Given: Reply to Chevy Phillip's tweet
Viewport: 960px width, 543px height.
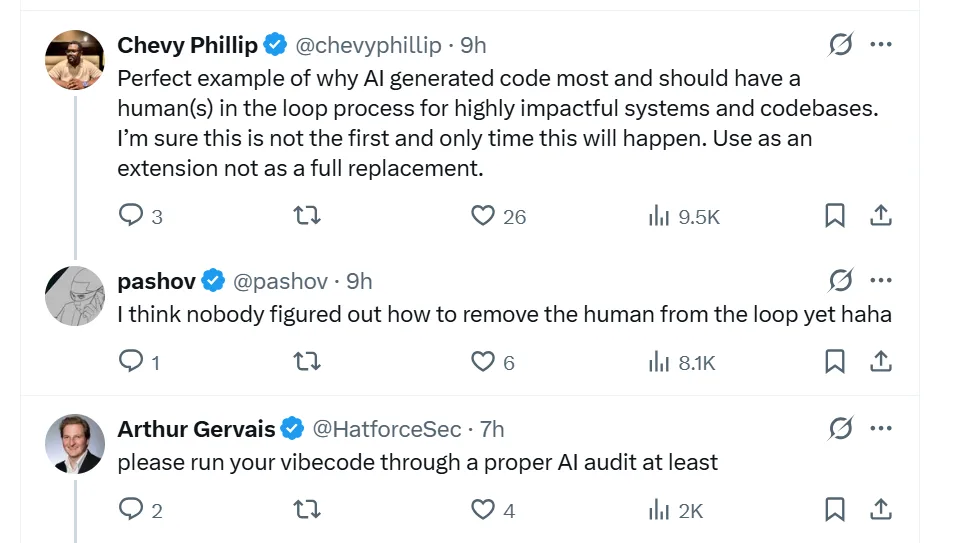Looking at the screenshot, I should 132,216.
